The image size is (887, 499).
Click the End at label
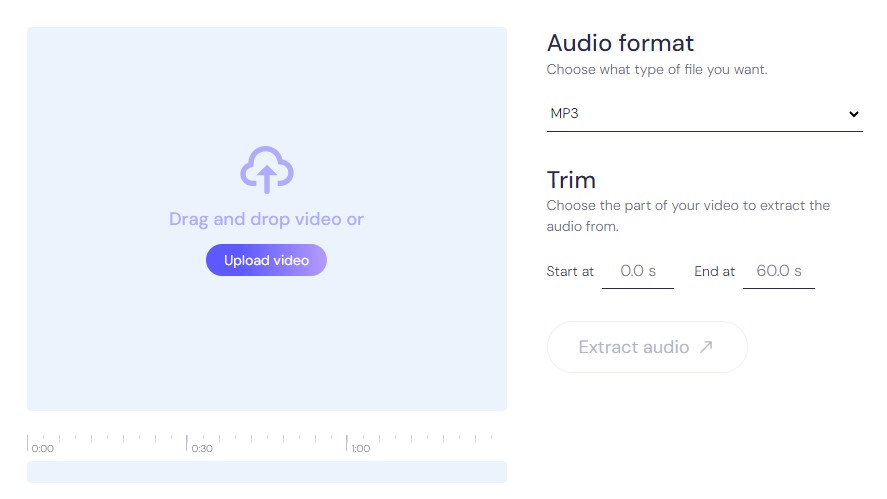point(714,272)
